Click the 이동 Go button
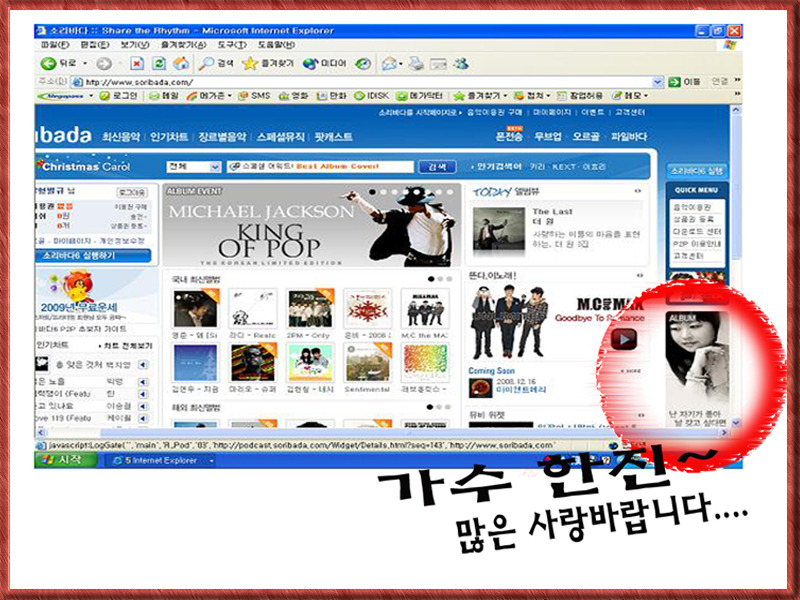800x600 pixels. (684, 82)
